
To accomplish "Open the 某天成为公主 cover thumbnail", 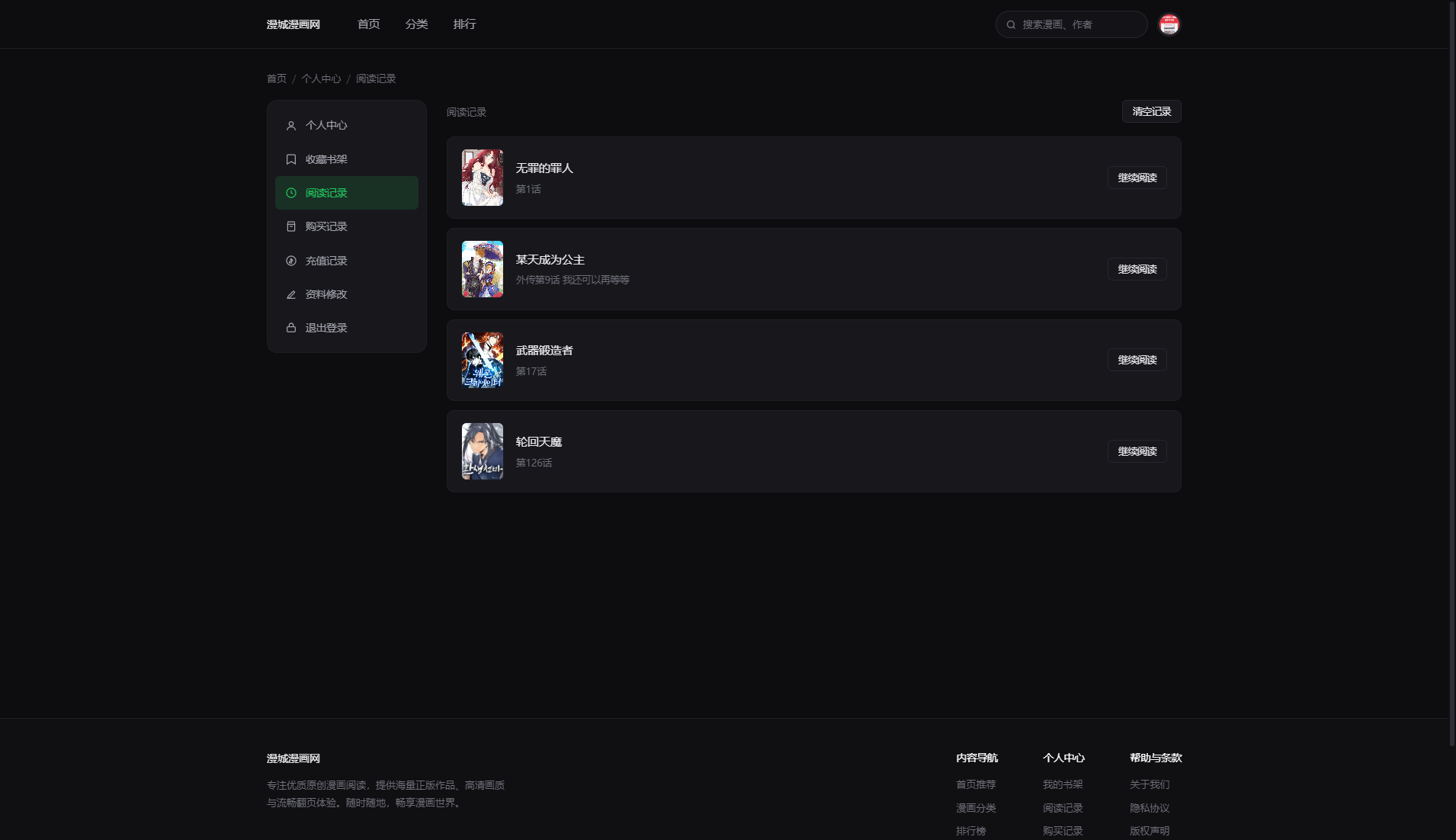I will (483, 269).
